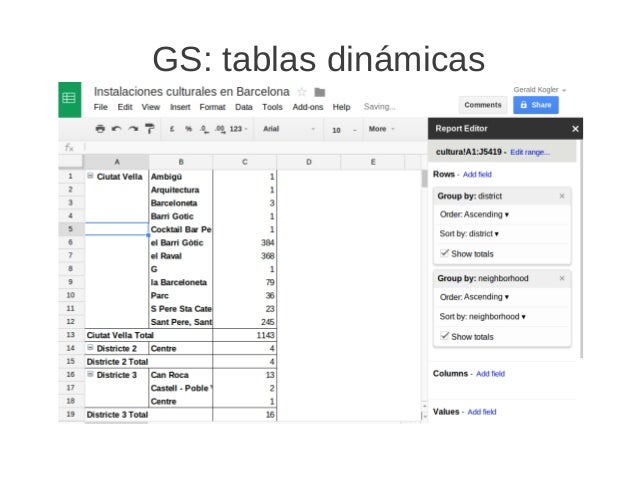Click the formula bar input

pyautogui.click(x=254, y=147)
